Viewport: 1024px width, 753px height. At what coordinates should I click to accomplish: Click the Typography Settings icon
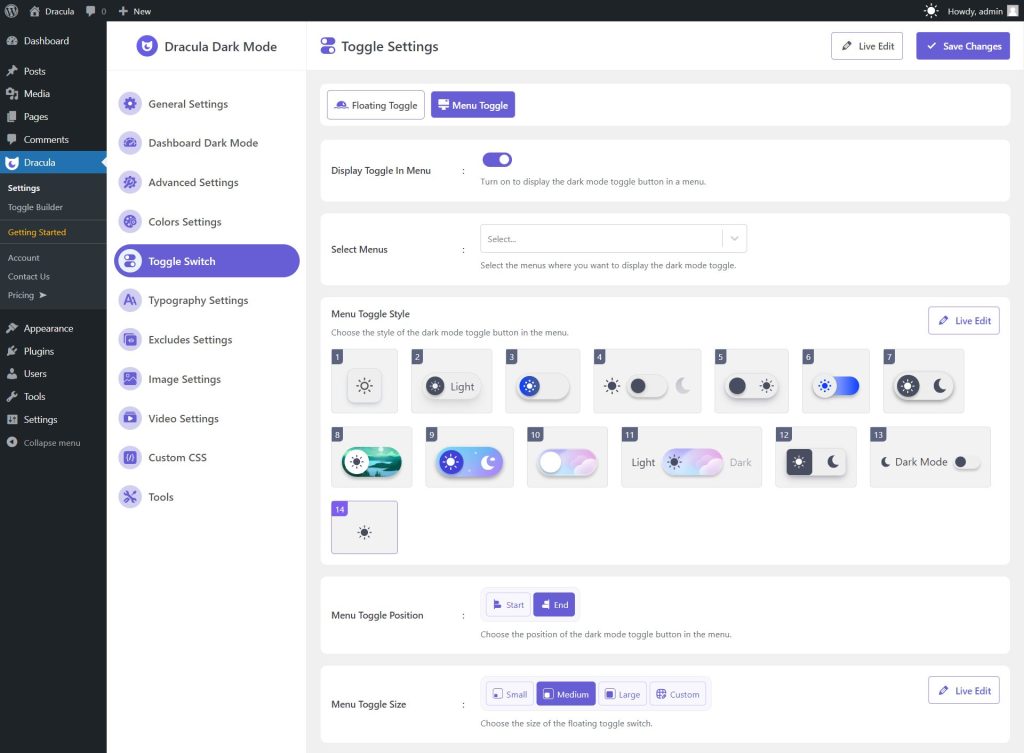130,300
